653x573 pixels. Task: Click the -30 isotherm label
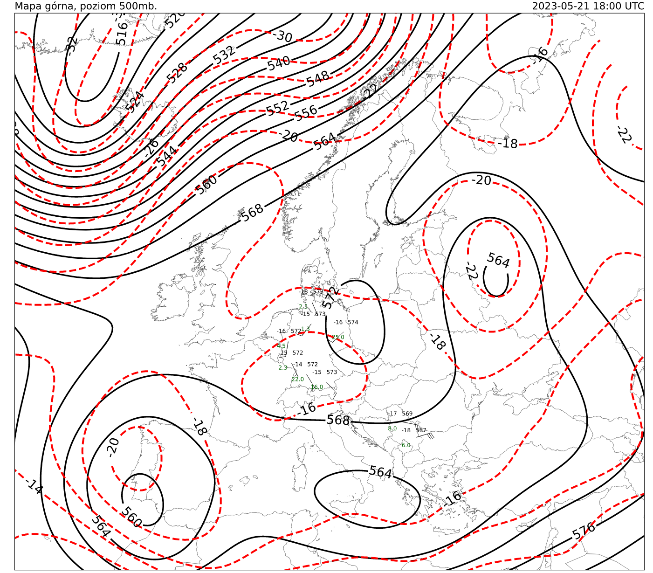(x=283, y=36)
